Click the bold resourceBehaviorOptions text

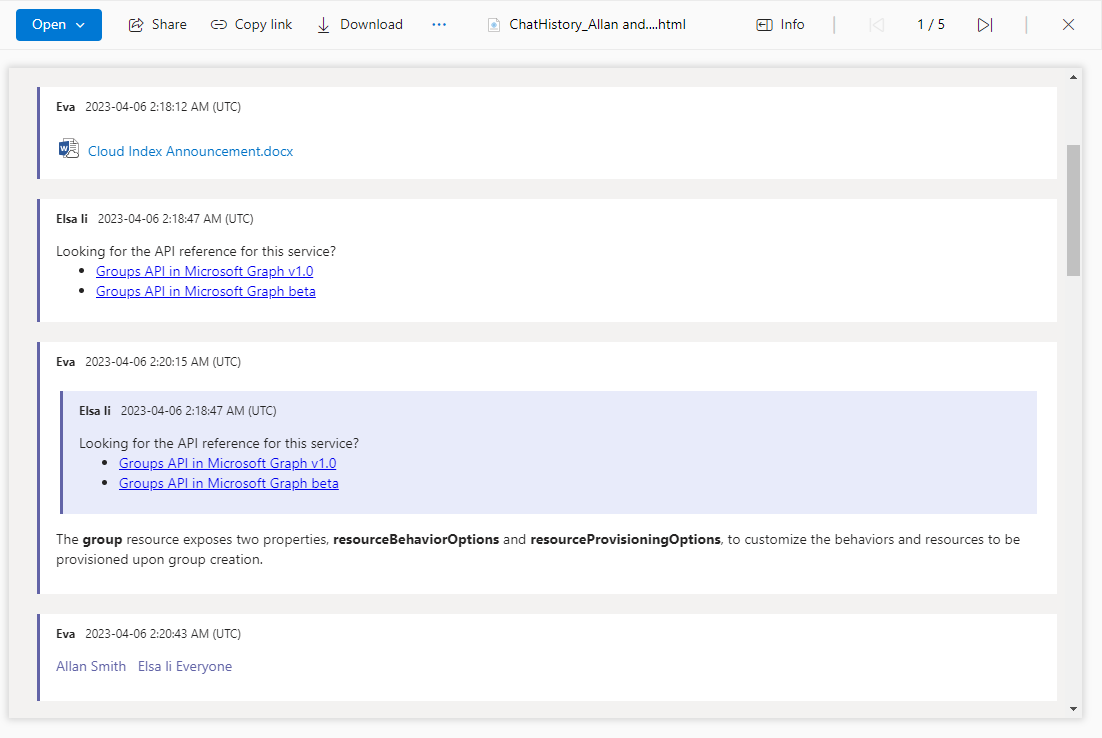(416, 539)
